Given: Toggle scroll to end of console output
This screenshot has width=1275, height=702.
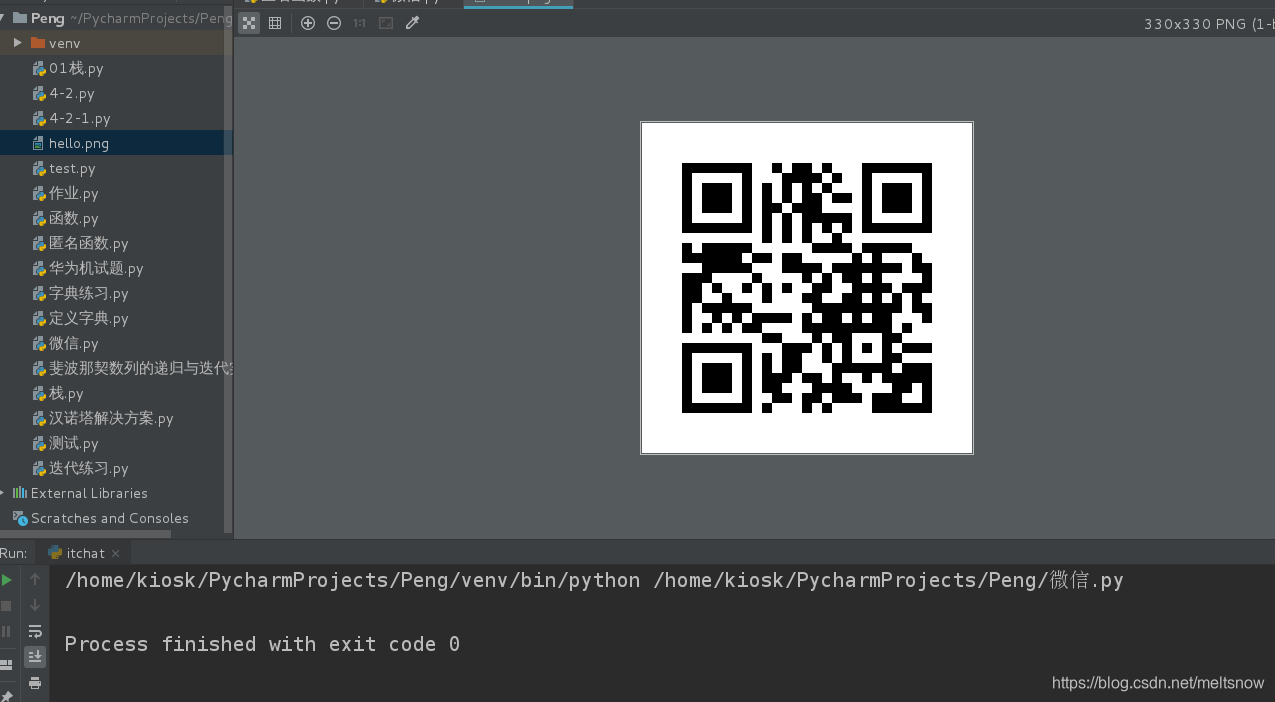Looking at the screenshot, I should click(35, 656).
